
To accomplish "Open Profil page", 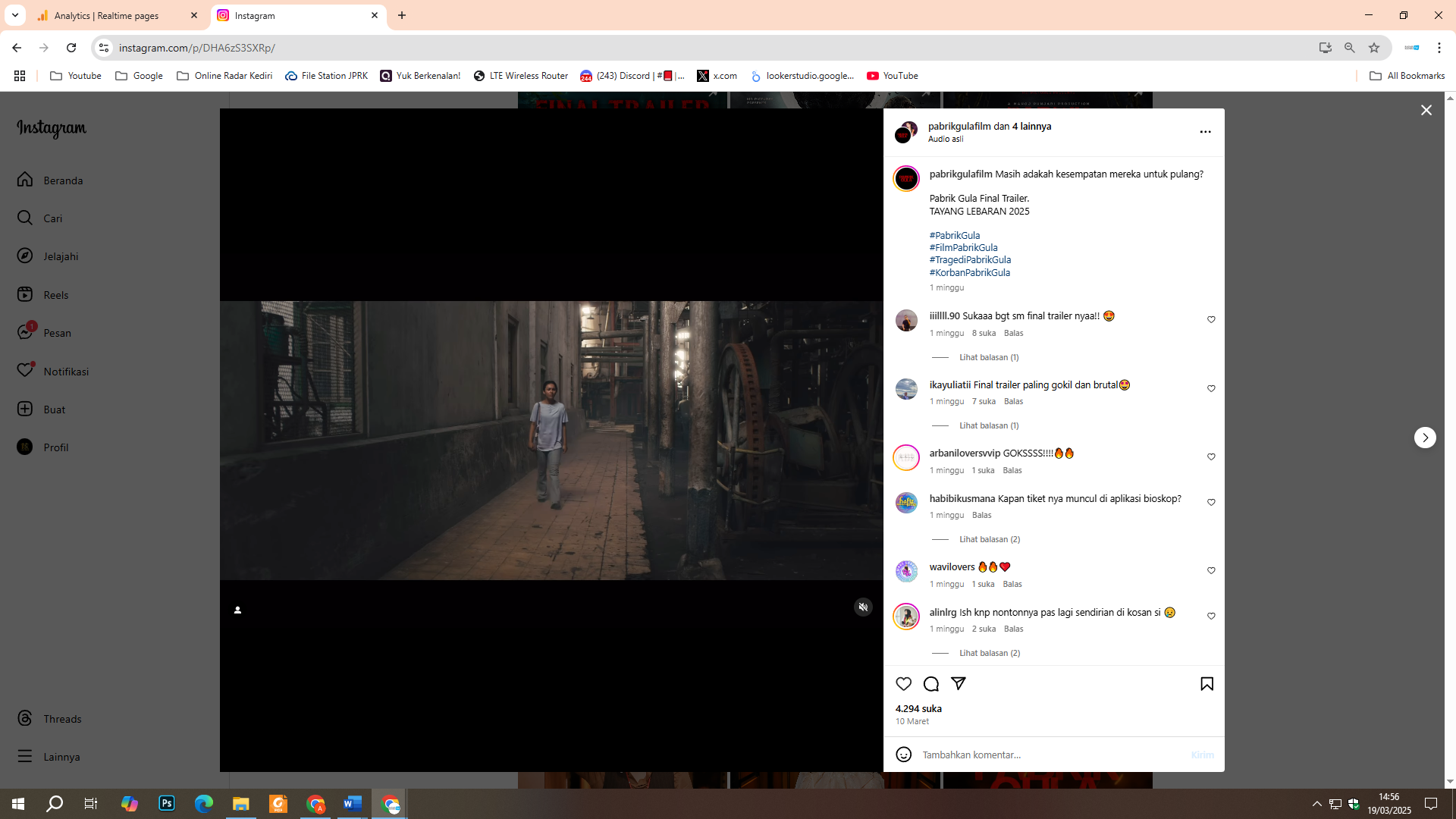I will pos(42,447).
